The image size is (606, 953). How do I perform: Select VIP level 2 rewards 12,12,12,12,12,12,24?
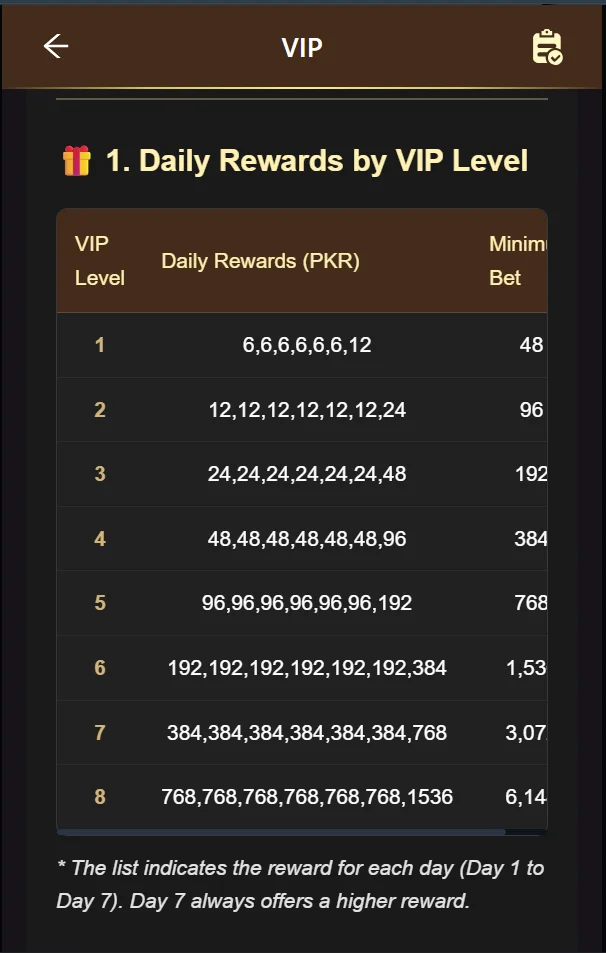pos(307,410)
